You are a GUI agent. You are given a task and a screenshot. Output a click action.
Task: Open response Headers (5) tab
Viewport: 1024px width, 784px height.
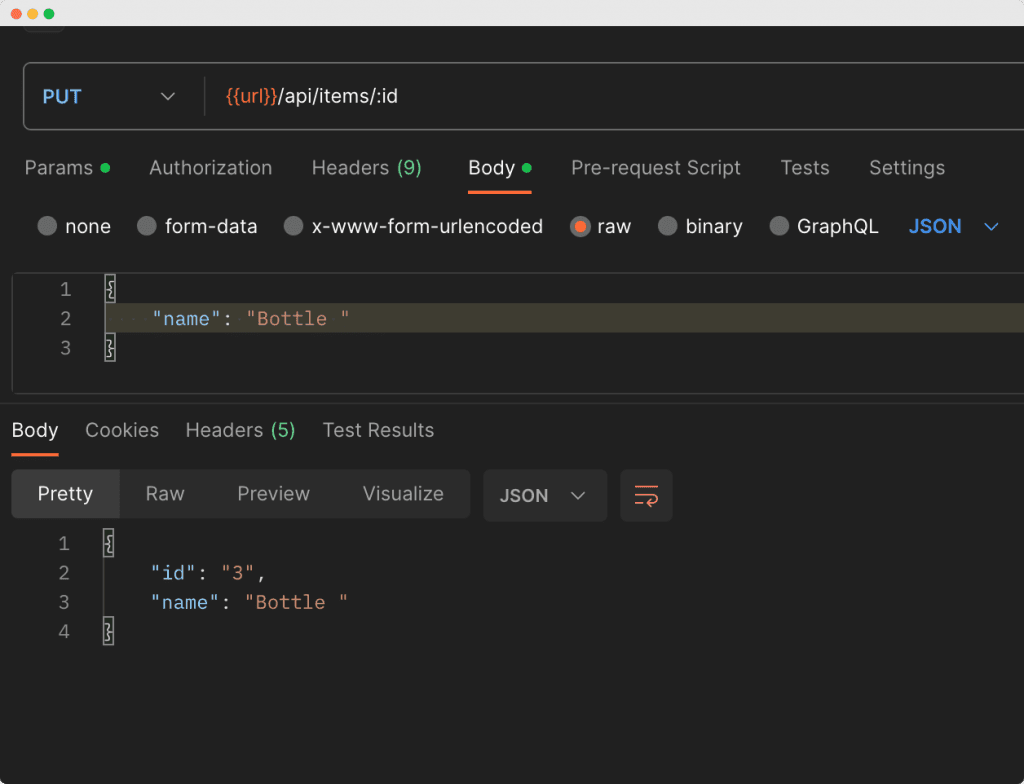[x=240, y=430]
